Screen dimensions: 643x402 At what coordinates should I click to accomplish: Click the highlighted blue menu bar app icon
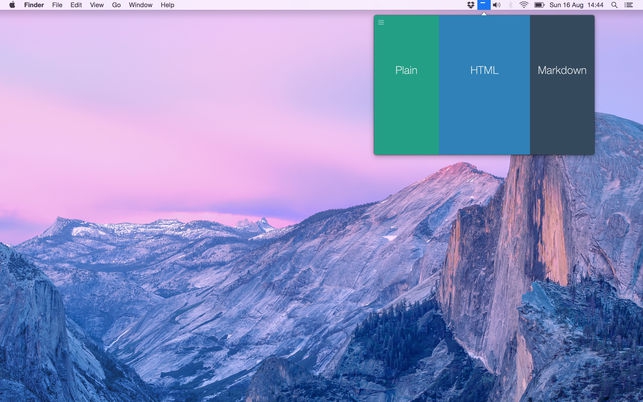pos(484,5)
